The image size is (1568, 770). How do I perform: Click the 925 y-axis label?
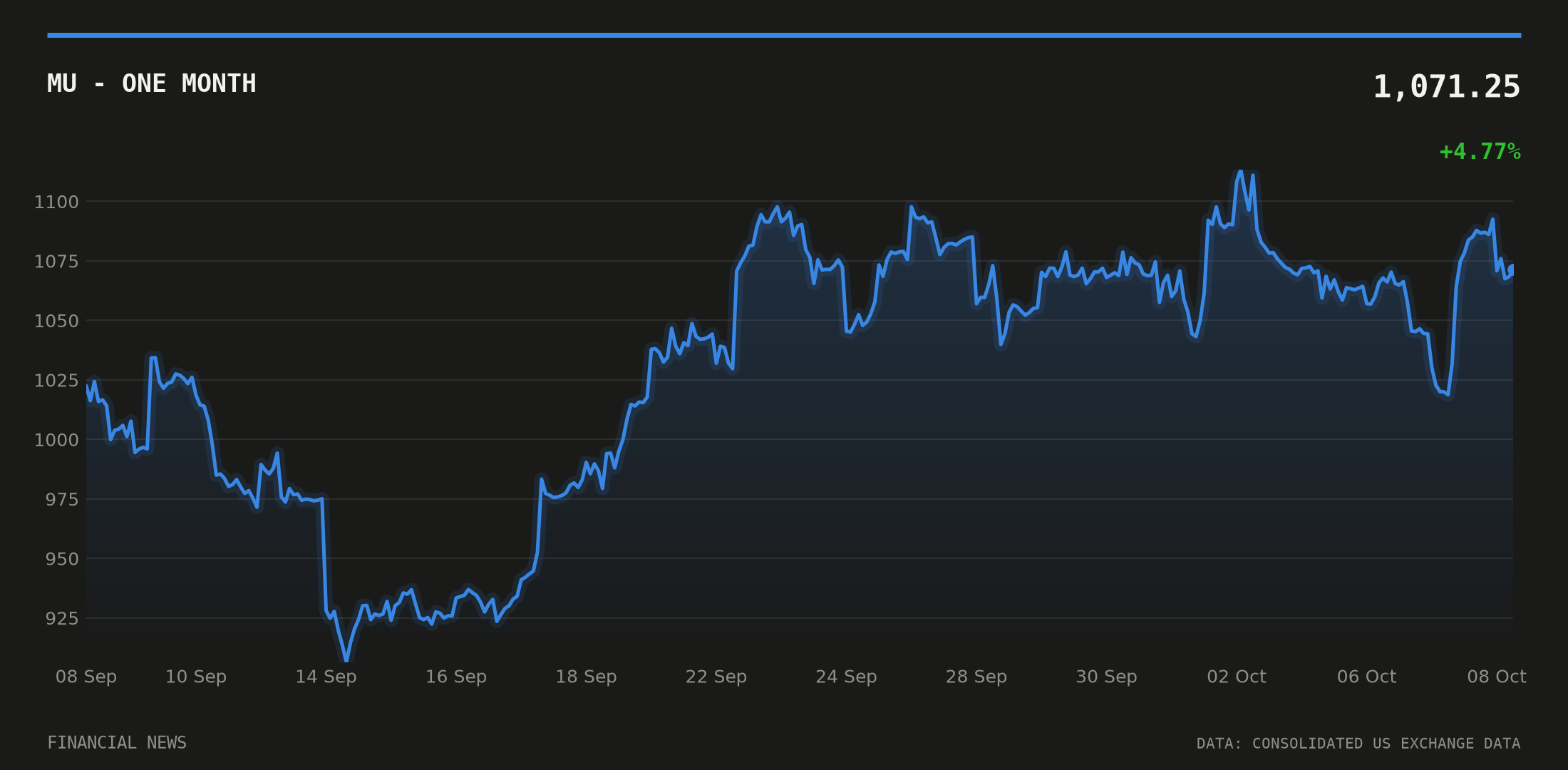(x=62, y=618)
